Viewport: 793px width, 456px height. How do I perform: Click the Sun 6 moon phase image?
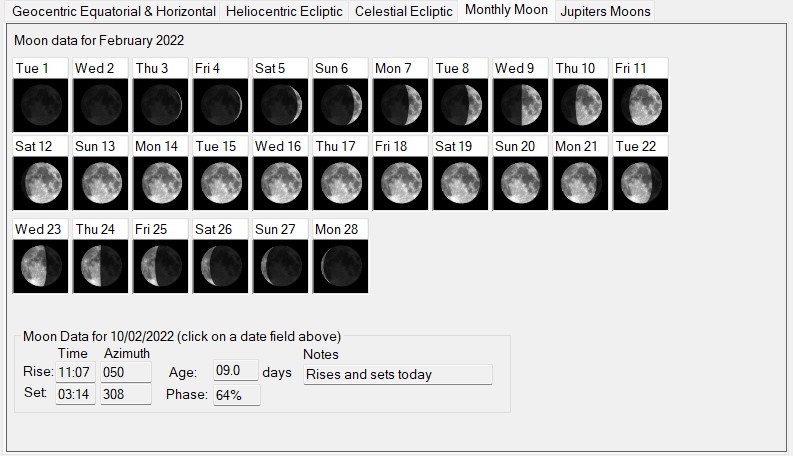[x=341, y=105]
